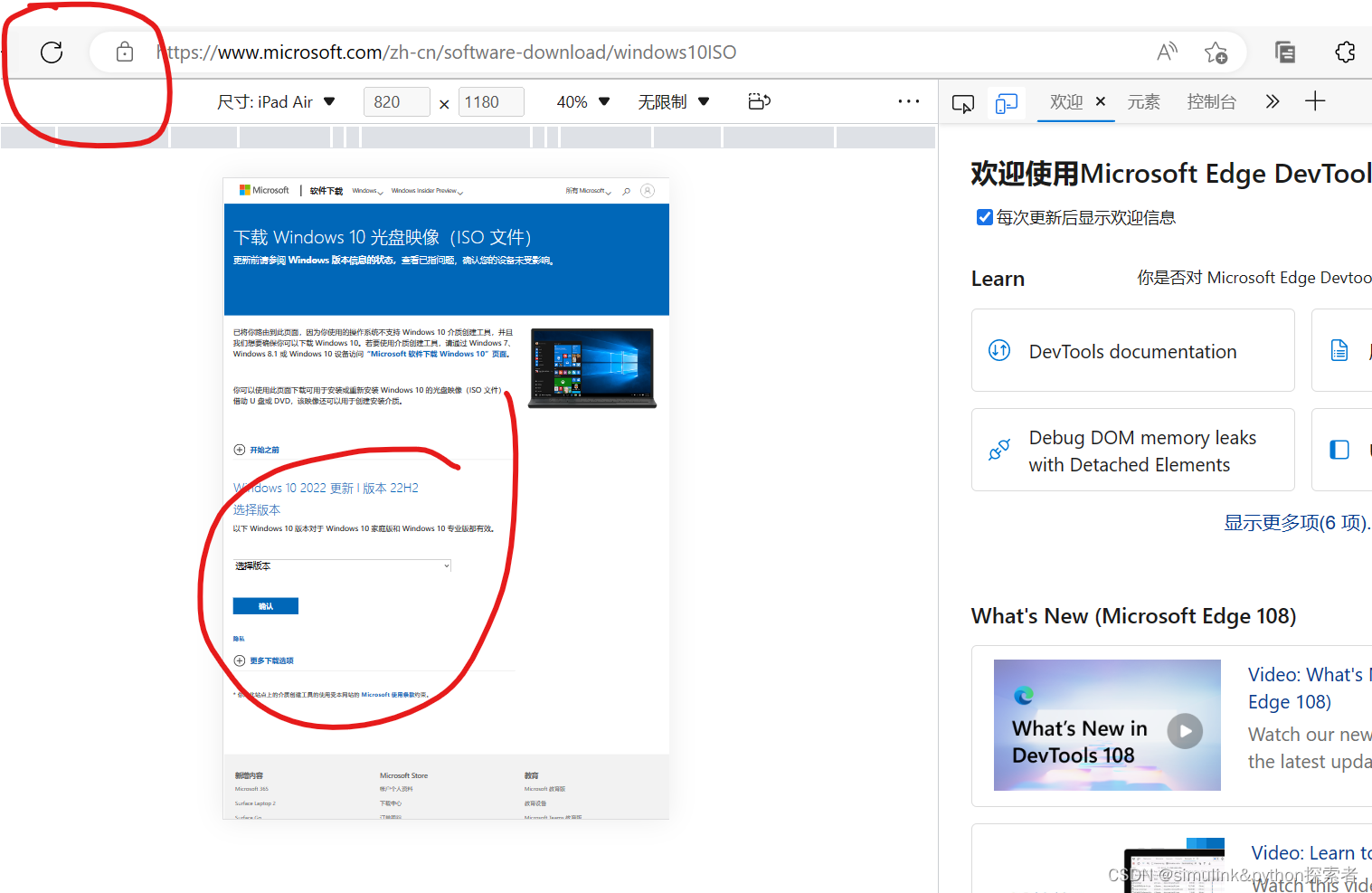Screen dimensions: 1372x893
Task: Click the inspect element cursor icon in DevTools
Action: [962, 103]
